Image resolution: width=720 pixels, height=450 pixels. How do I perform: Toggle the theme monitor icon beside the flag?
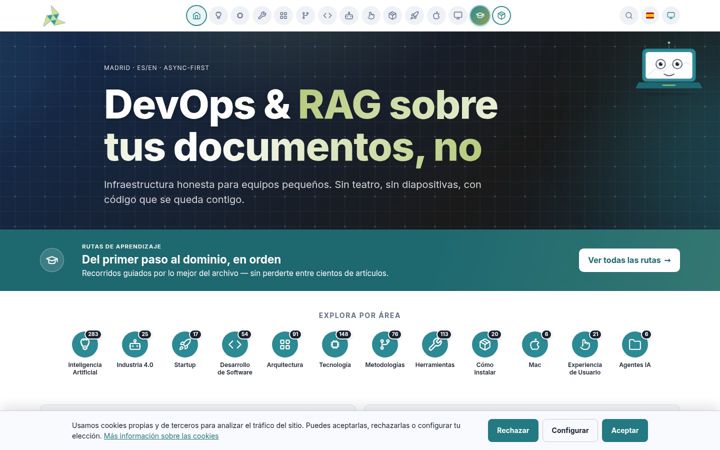click(x=671, y=16)
